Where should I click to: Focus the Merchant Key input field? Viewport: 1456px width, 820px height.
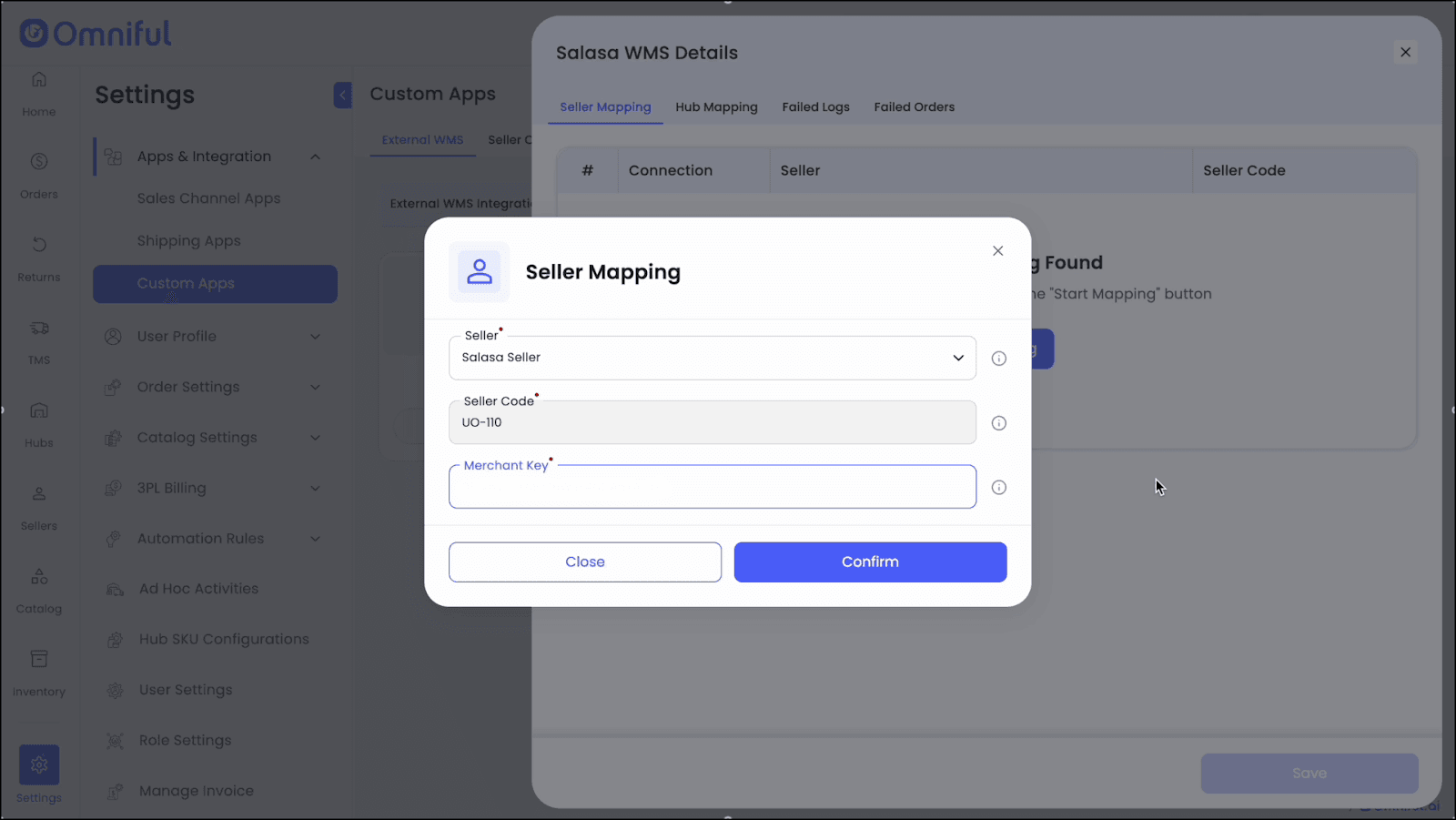pyautogui.click(x=712, y=489)
